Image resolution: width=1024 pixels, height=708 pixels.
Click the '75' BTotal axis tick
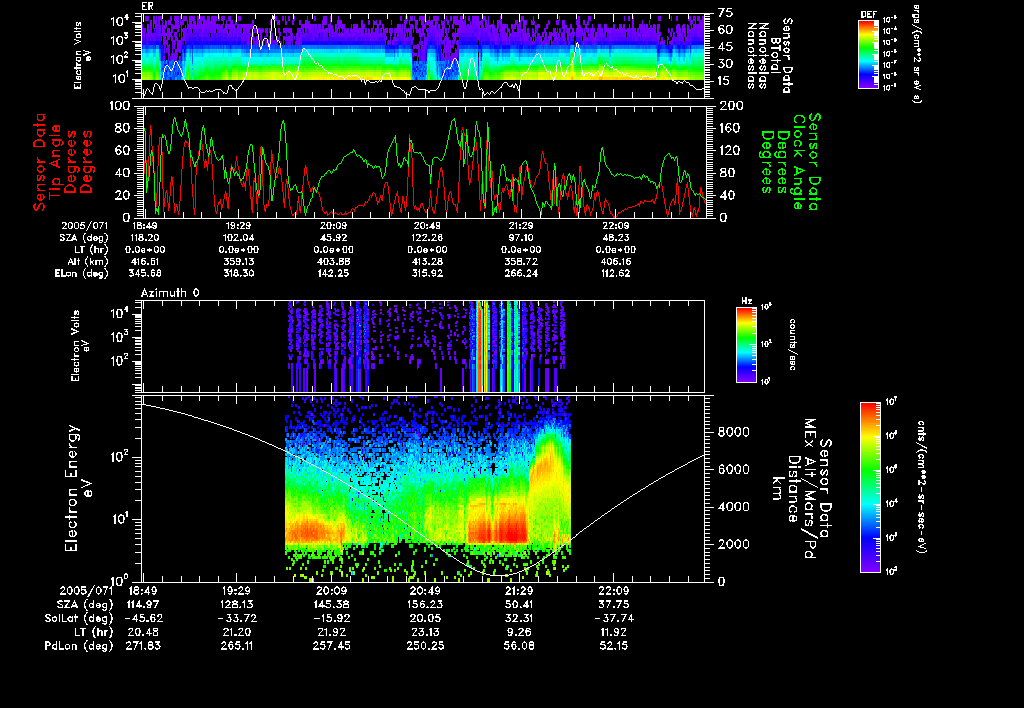(726, 13)
